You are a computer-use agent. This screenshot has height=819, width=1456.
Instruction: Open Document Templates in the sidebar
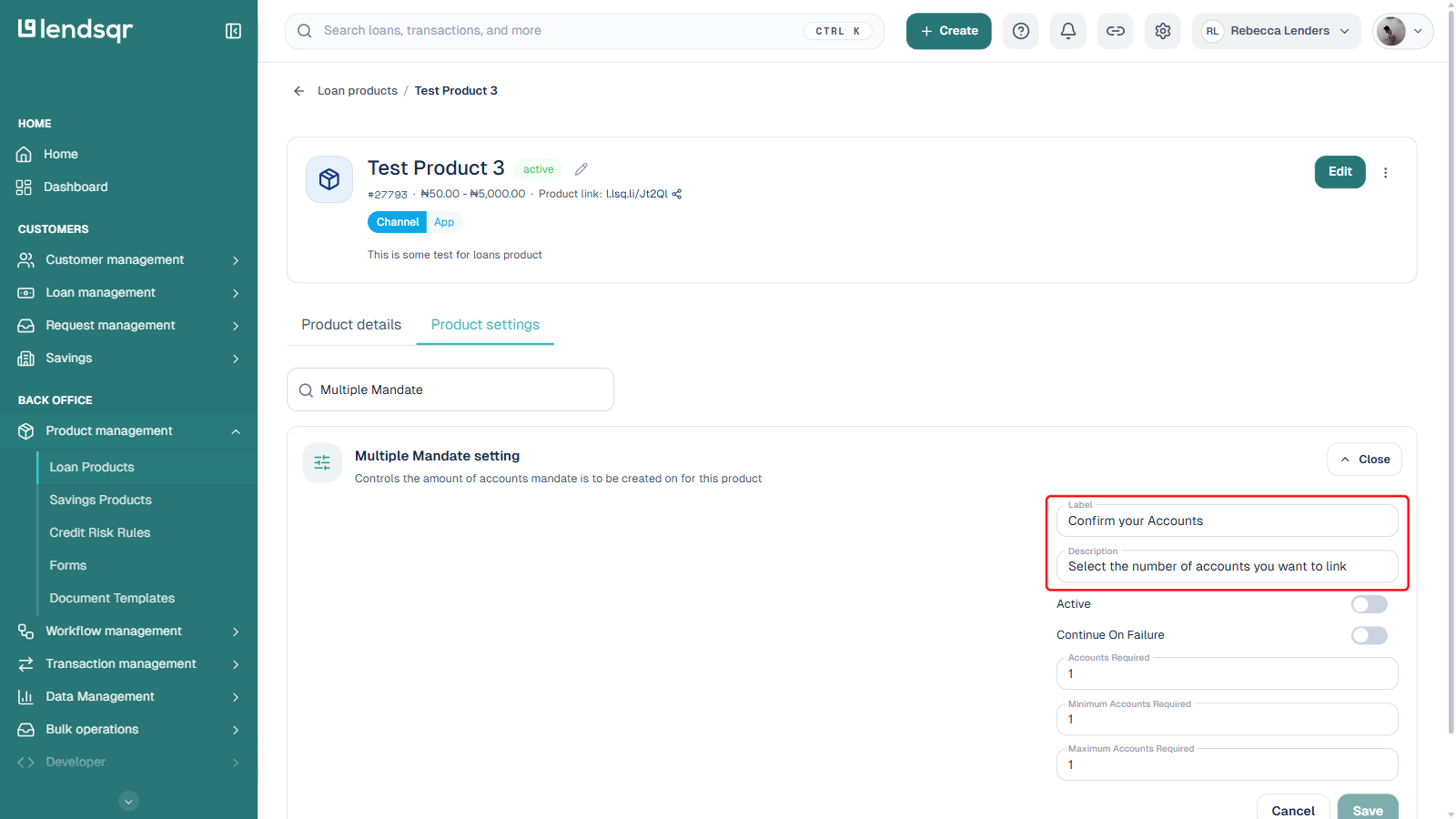coord(112,599)
